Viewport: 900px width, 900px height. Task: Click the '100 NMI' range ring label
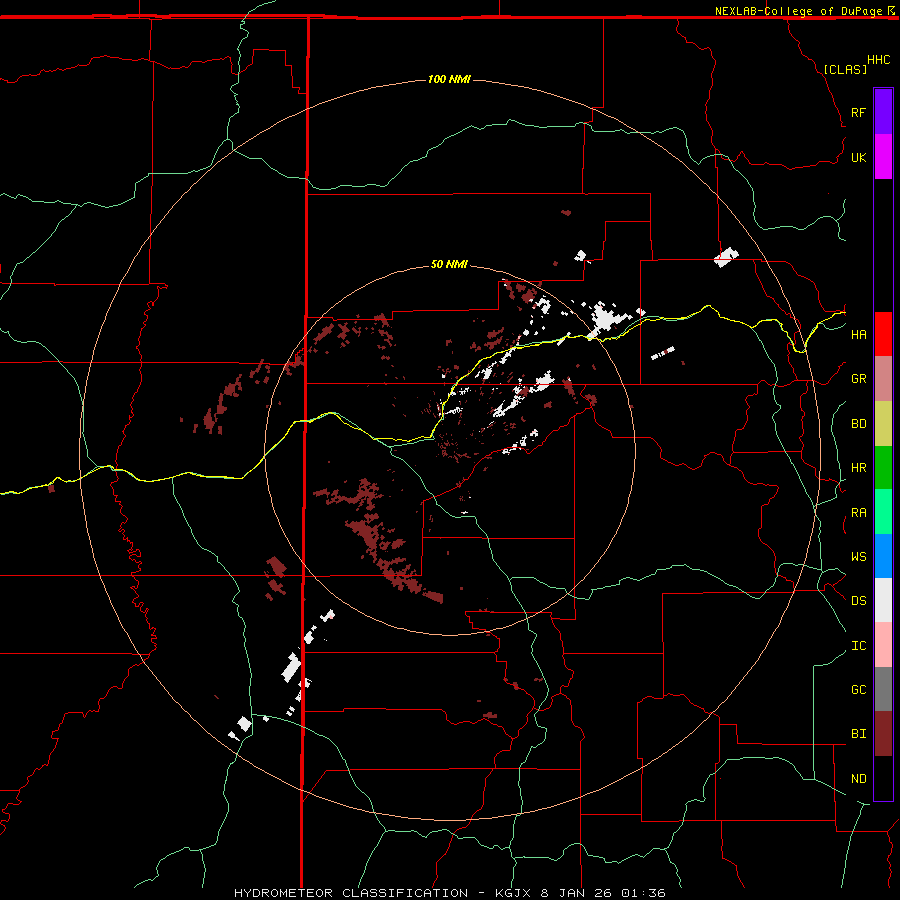tap(449, 79)
